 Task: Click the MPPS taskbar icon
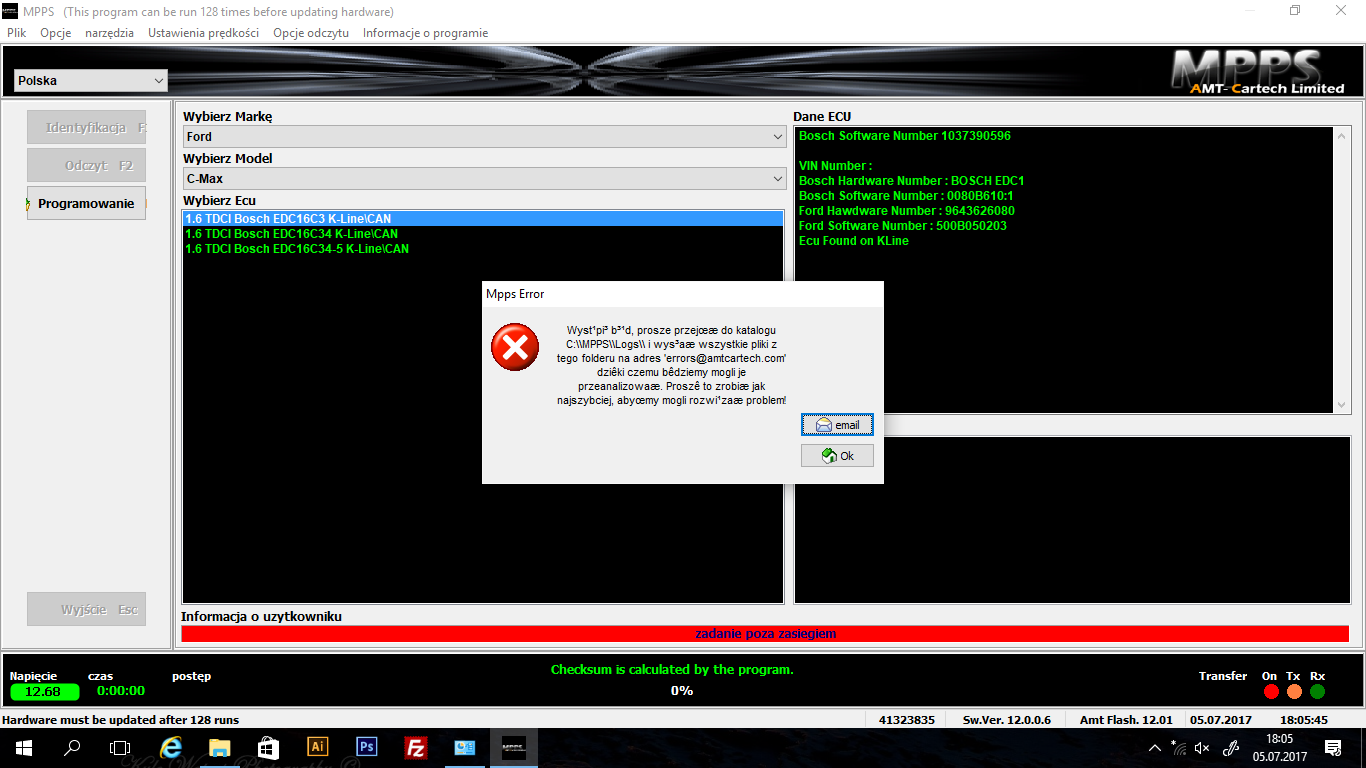click(x=513, y=747)
